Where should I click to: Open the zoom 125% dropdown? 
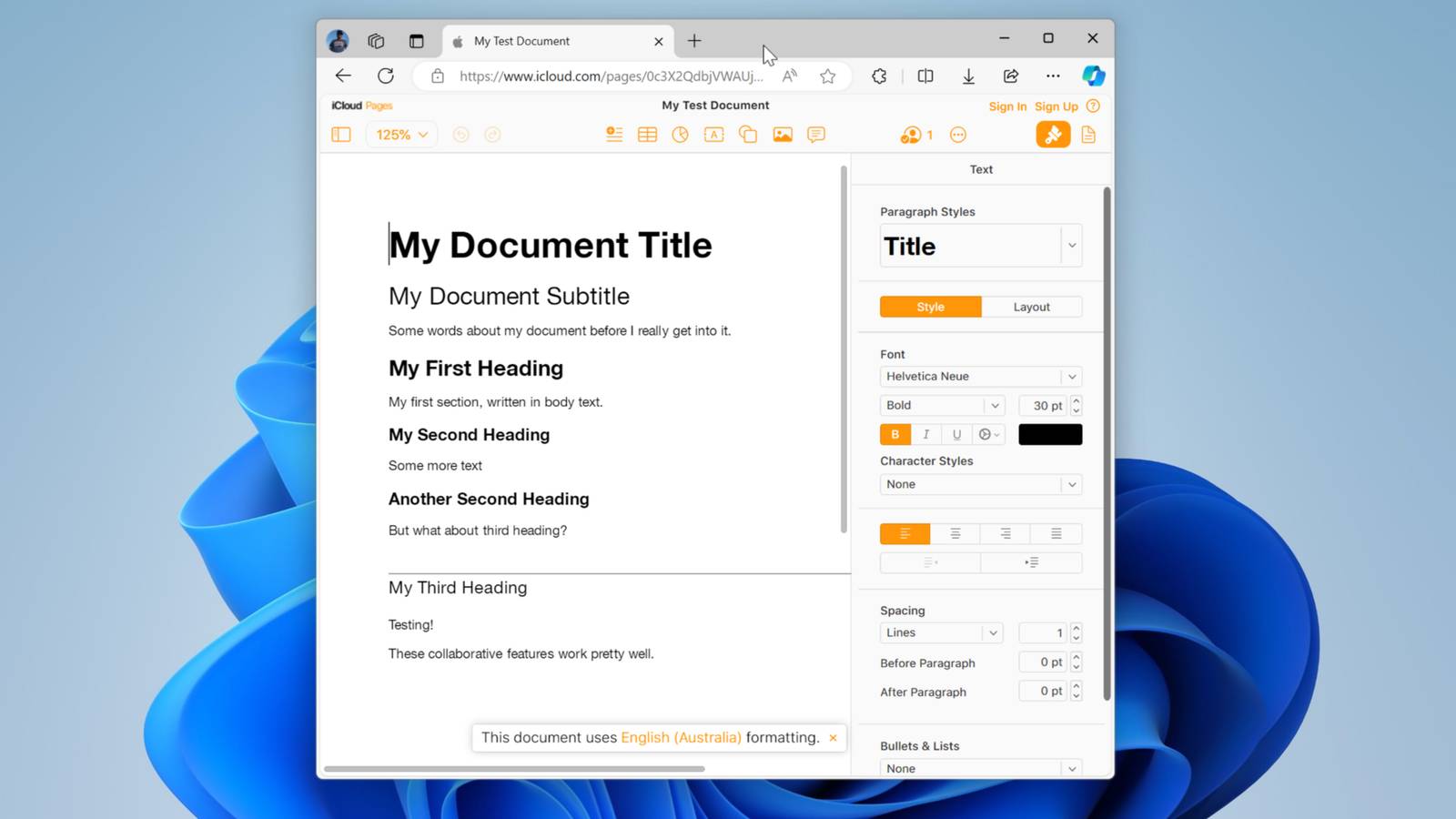401,135
